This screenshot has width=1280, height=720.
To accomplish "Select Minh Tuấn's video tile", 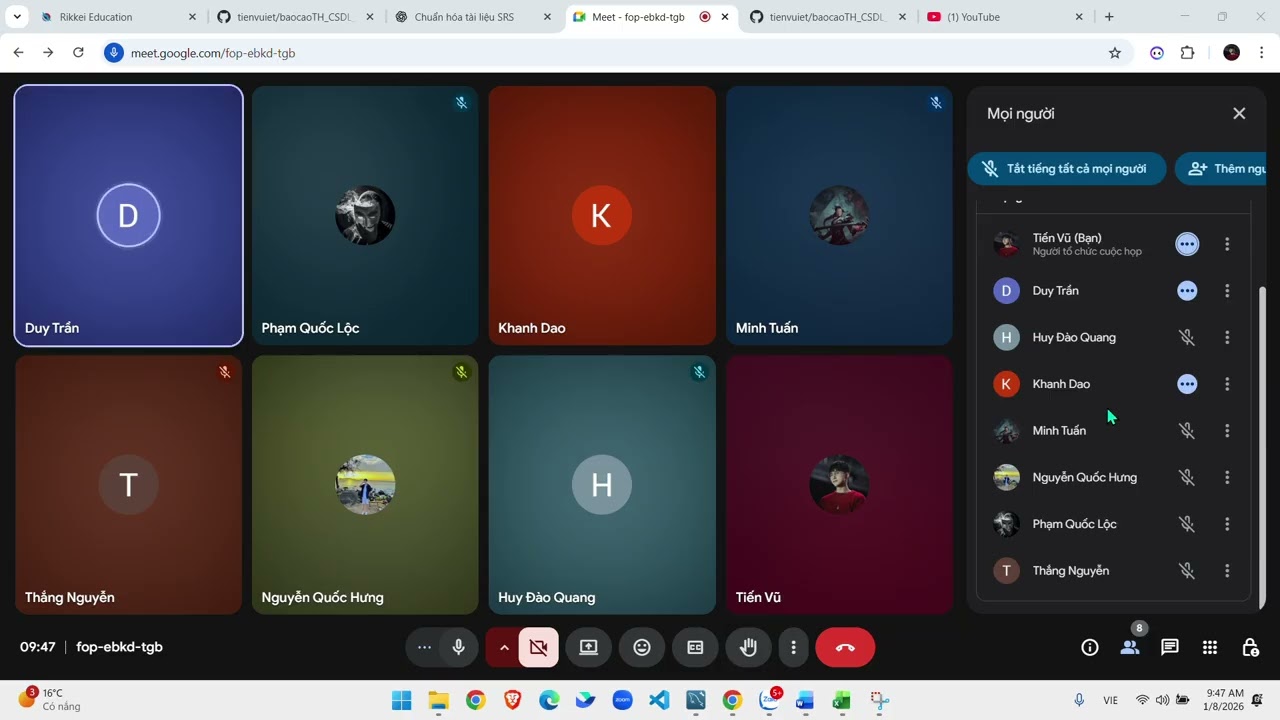I will pyautogui.click(x=839, y=216).
